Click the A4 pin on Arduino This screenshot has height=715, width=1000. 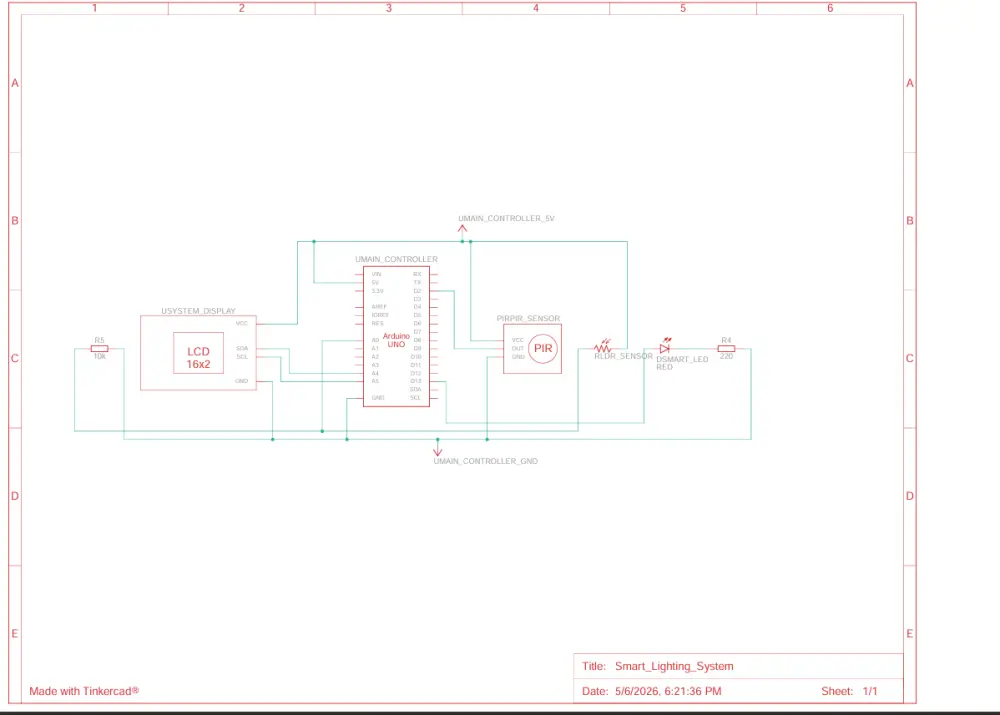[375, 373]
